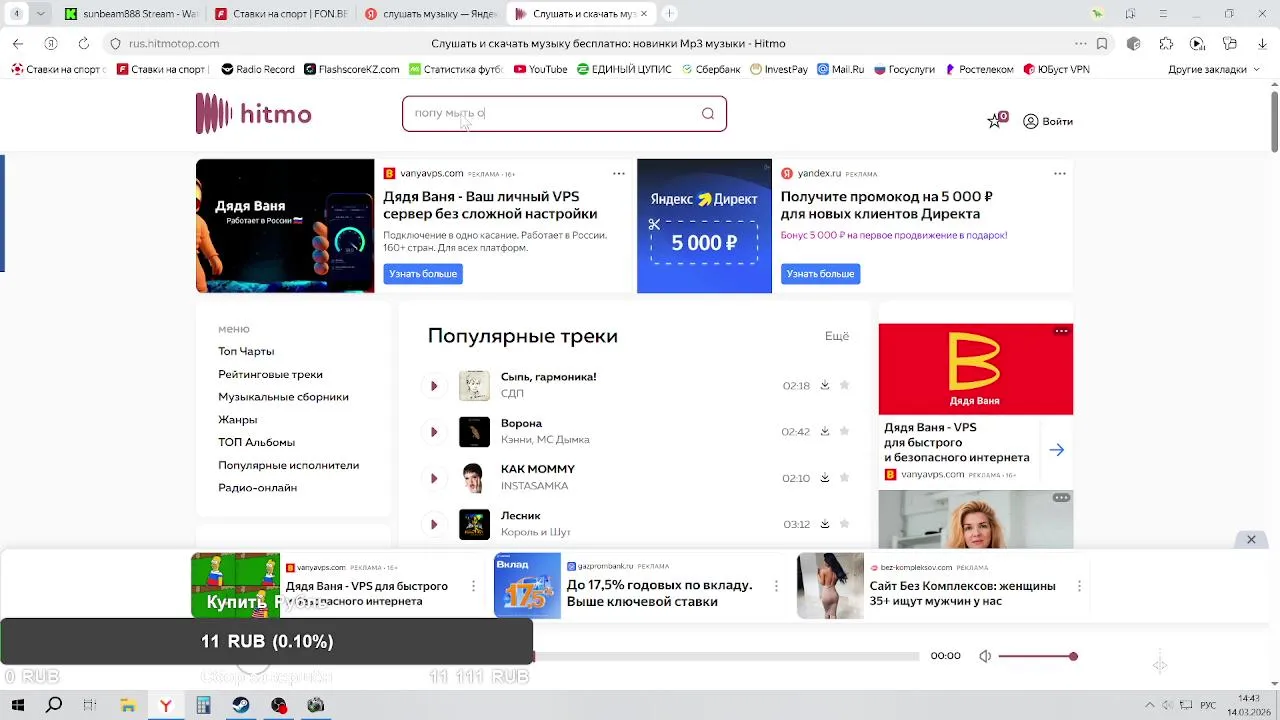The image size is (1280, 720).
Task: Download the track КАК MOMMY
Action: click(x=825, y=477)
